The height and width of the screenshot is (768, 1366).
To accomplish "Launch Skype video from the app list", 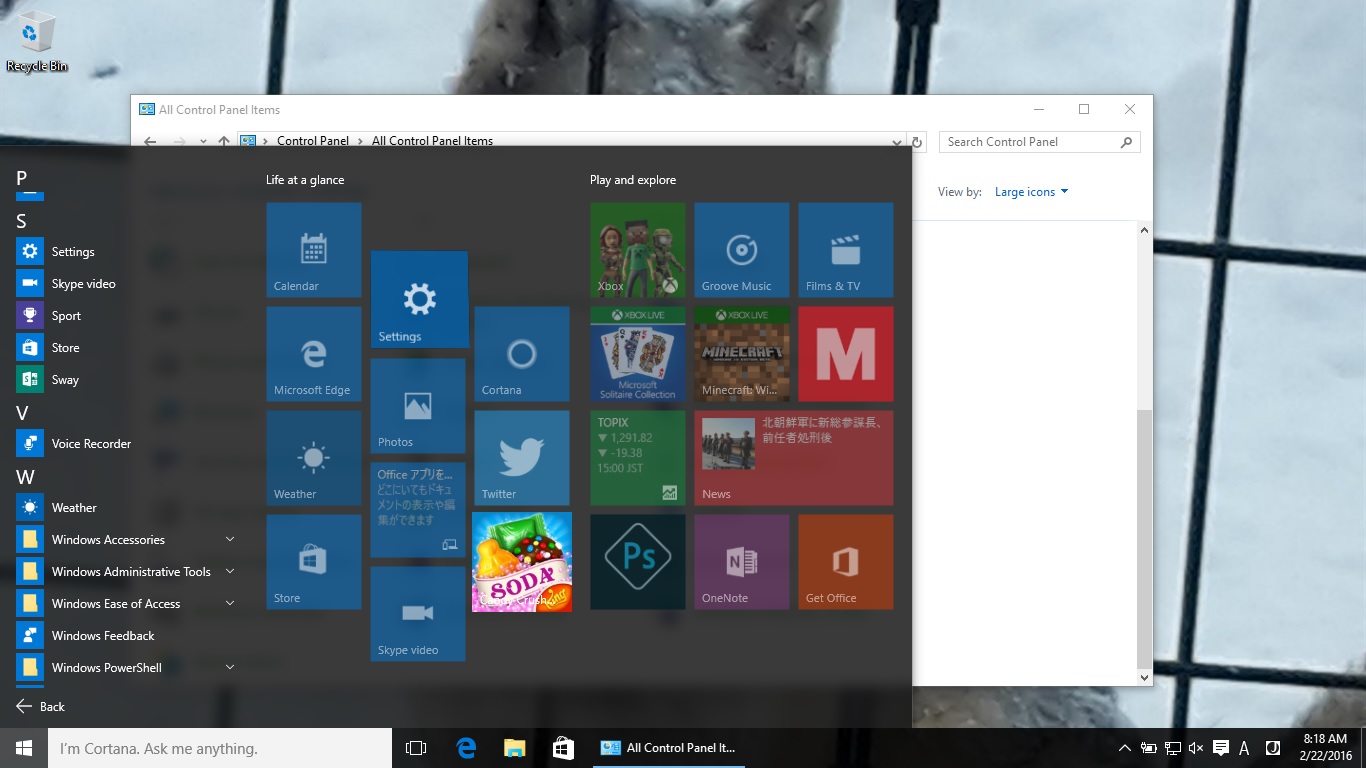I will [126, 284].
